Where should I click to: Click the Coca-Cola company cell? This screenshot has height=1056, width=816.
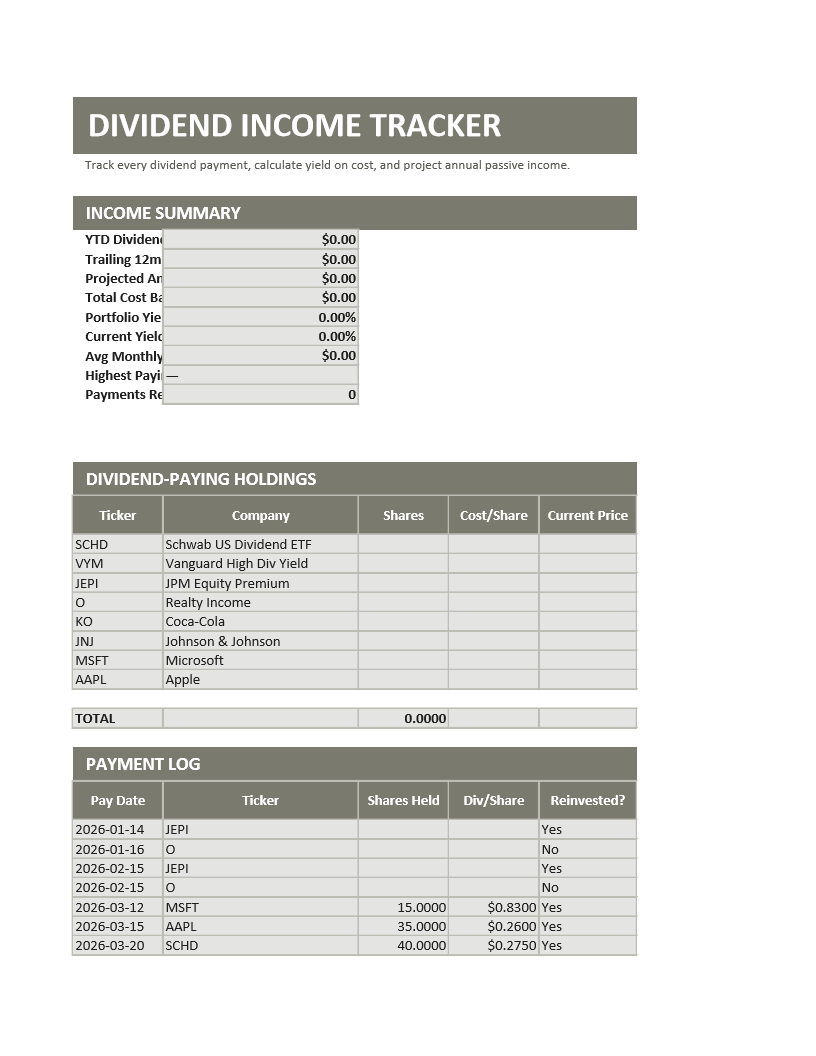coord(261,622)
